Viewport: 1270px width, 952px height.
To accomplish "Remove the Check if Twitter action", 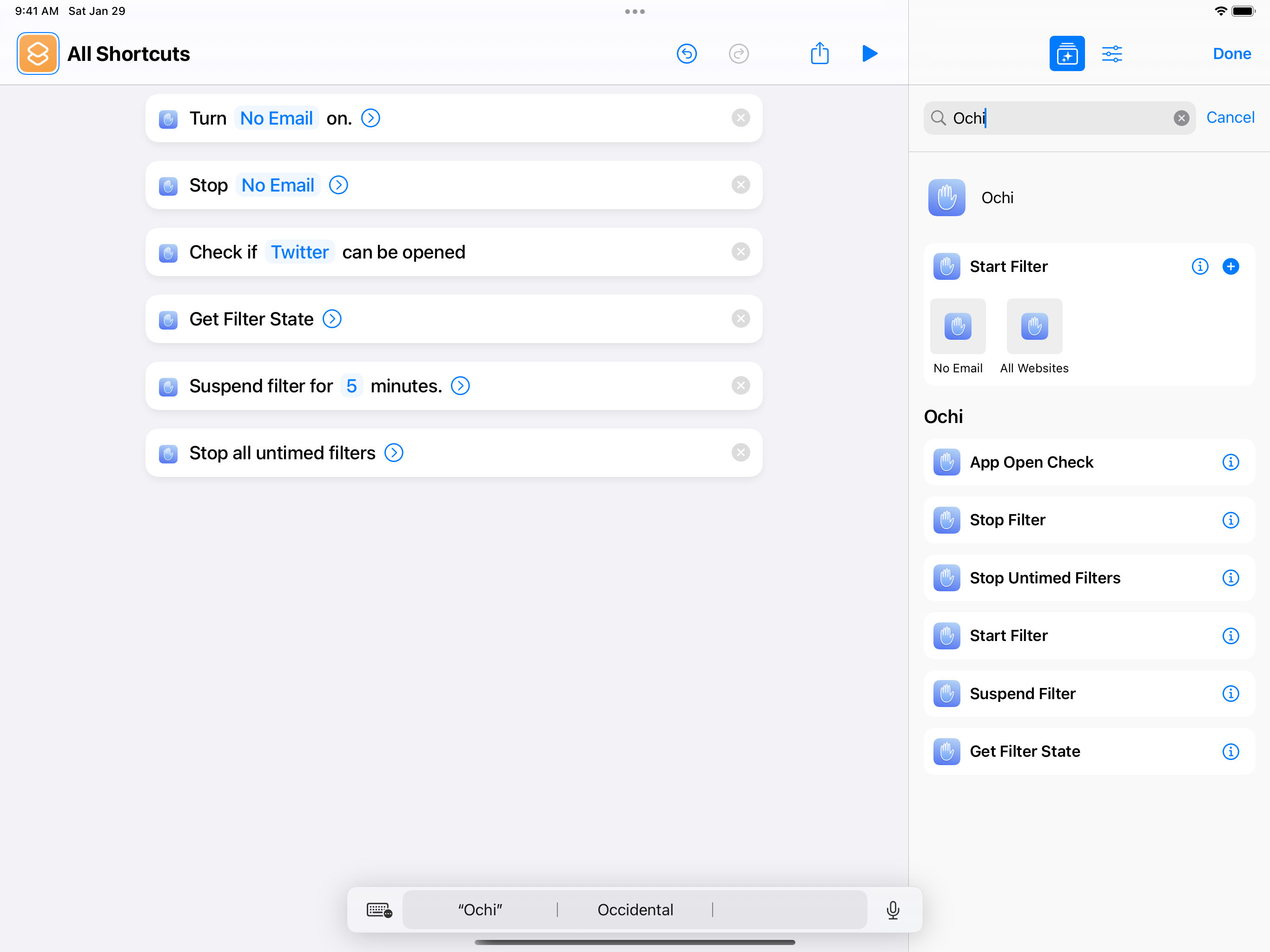I will (x=740, y=252).
